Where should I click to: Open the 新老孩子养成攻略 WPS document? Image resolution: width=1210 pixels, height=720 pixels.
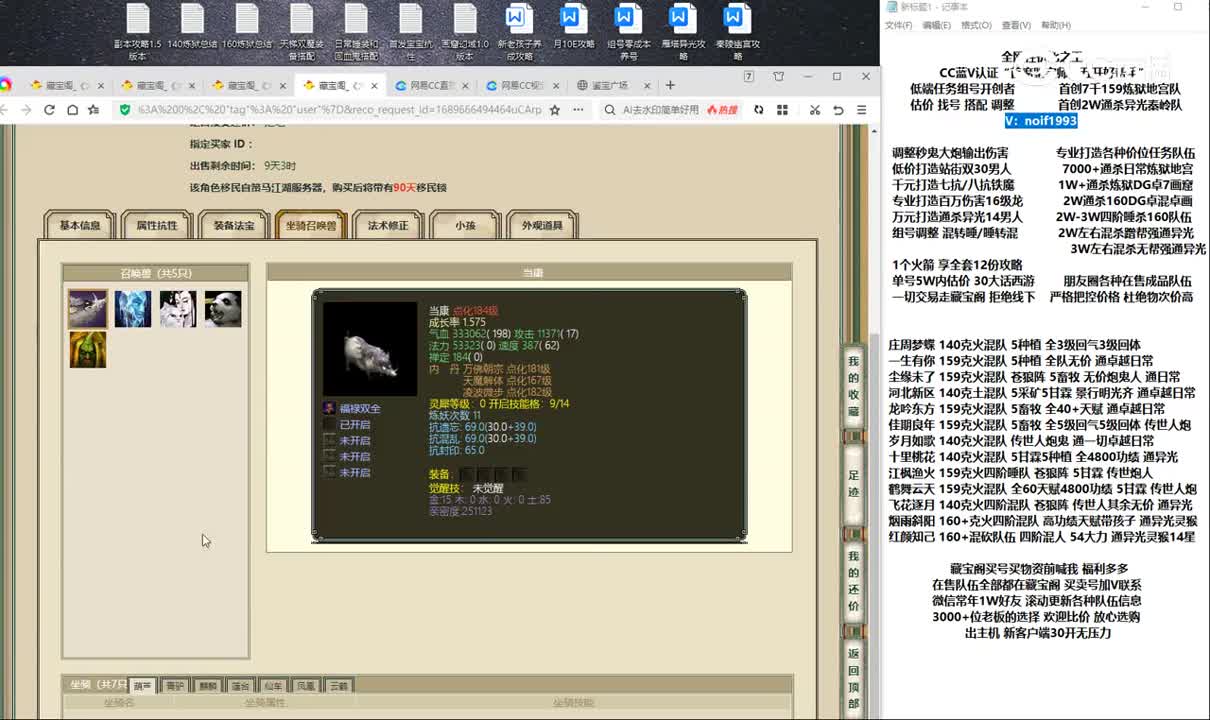[x=519, y=31]
